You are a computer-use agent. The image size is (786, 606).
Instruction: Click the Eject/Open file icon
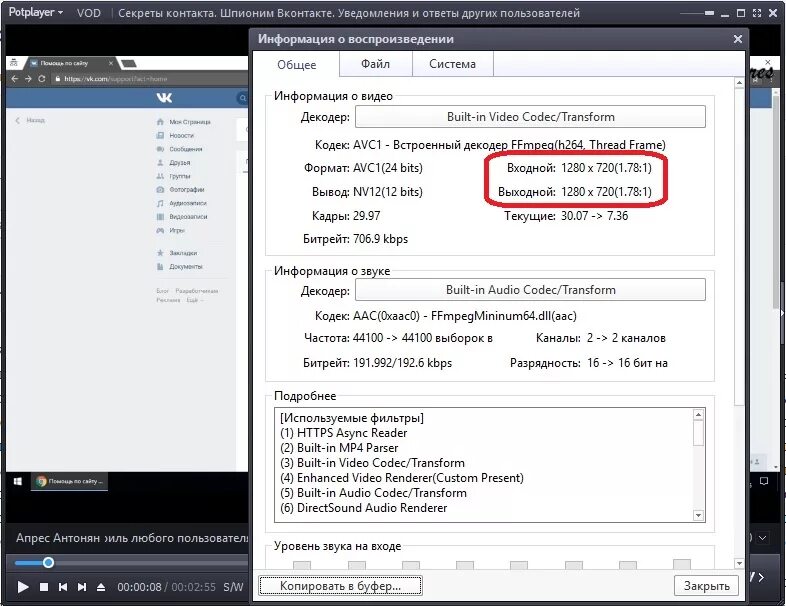coord(101,586)
